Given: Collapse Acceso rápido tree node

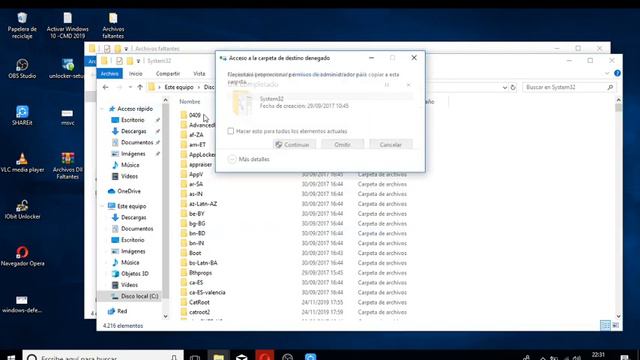Looking at the screenshot, I should [x=102, y=109].
